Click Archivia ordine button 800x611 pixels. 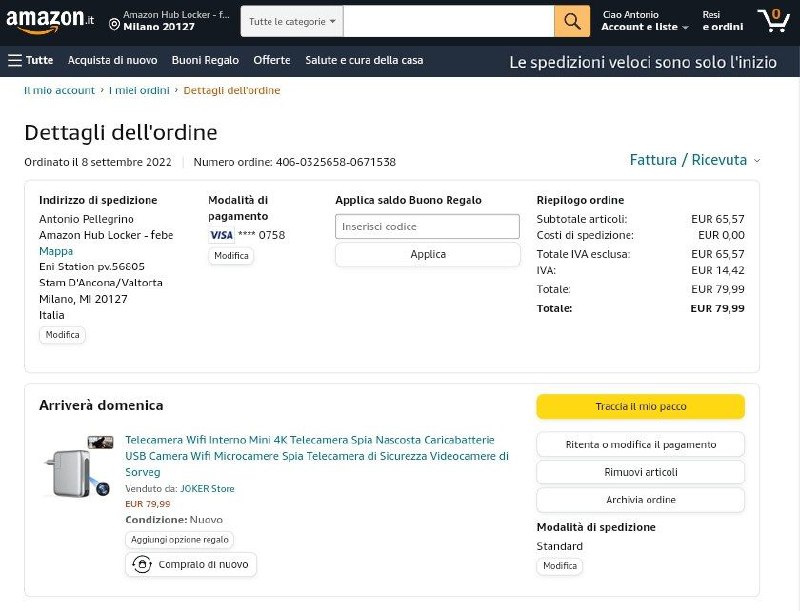(x=640, y=500)
